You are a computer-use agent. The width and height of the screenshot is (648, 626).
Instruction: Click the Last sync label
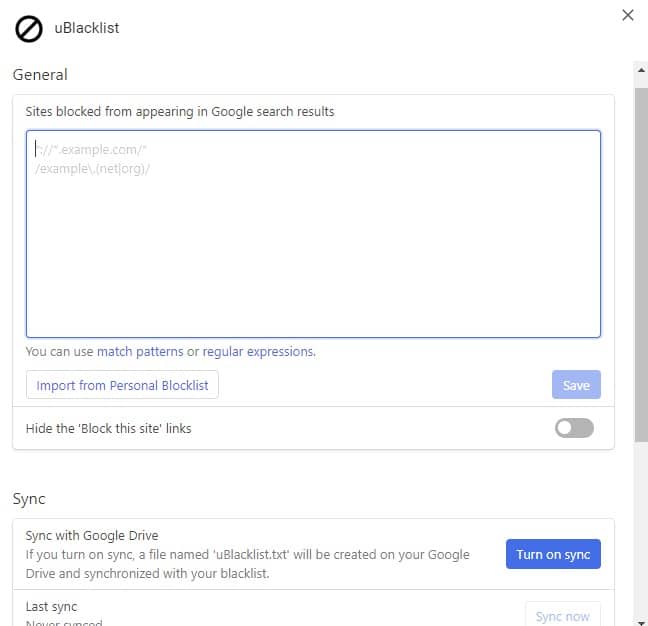[x=51, y=606]
